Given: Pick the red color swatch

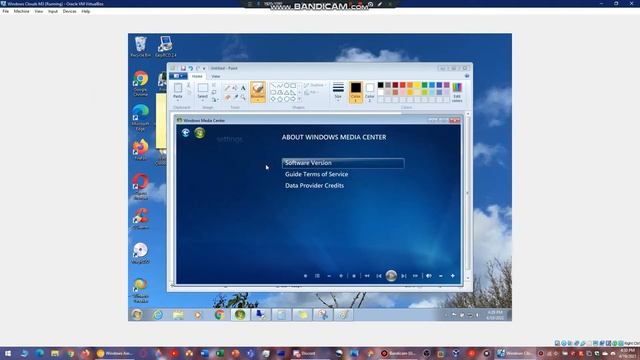Looking at the screenshot, I should coord(402,85).
